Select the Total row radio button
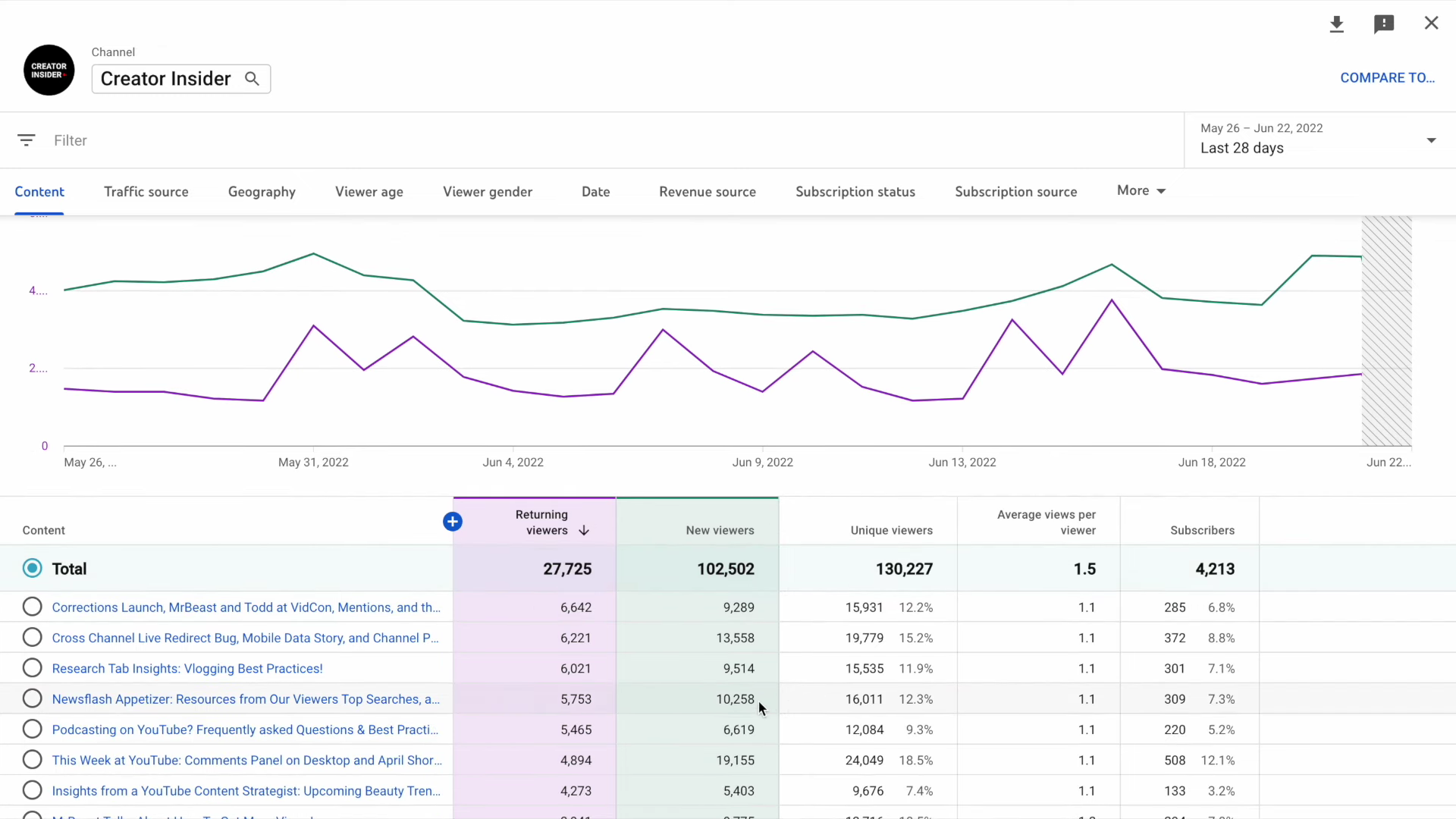The height and width of the screenshot is (819, 1456). pyautogui.click(x=33, y=569)
